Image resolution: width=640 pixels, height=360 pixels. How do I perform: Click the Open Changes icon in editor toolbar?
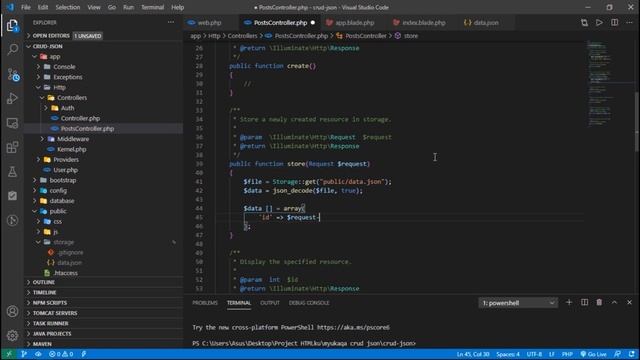click(x=584, y=22)
